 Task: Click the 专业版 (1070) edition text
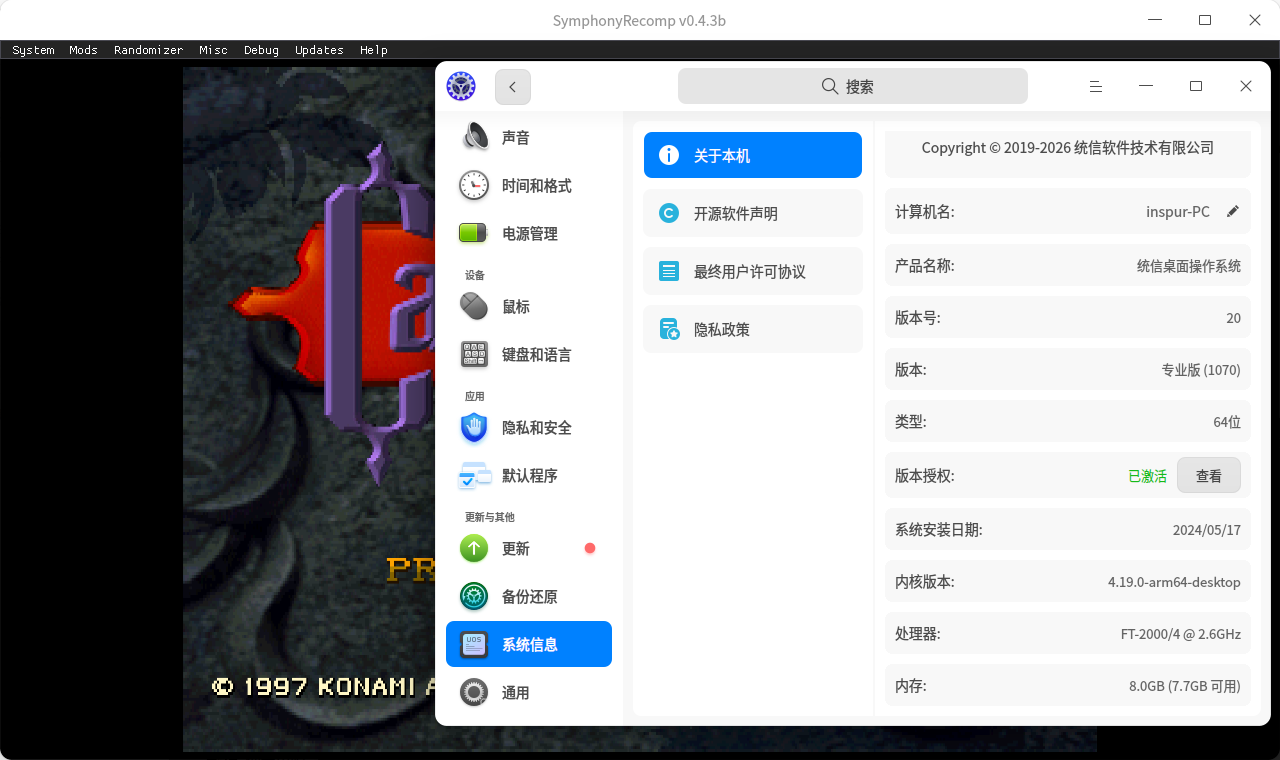[1201, 370]
